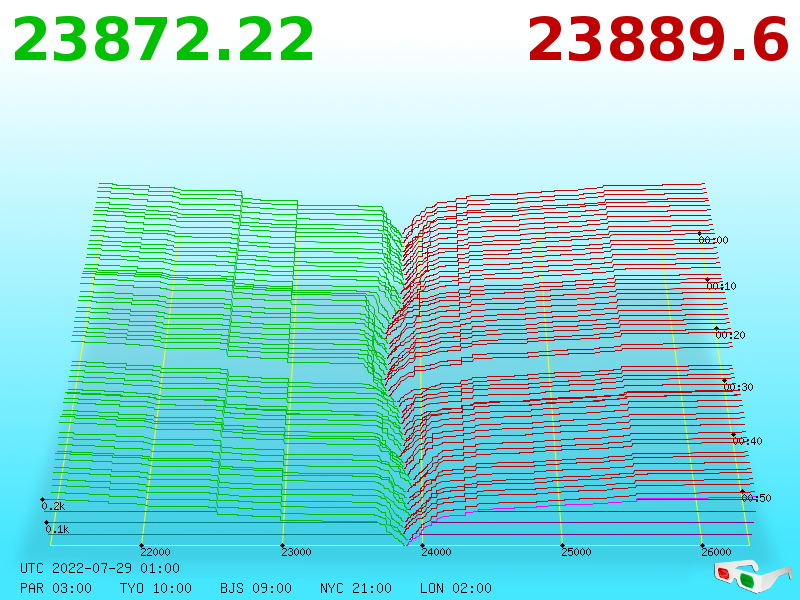800x600 pixels.
Task: Click the LON 02:00 London time
Action: 456,588
